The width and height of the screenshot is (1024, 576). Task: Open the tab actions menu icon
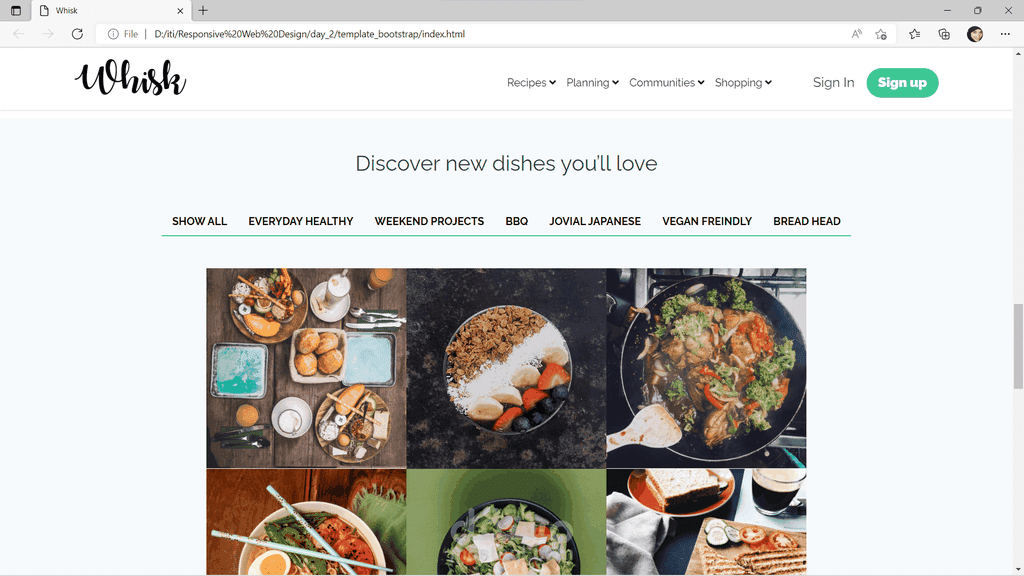click(16, 10)
